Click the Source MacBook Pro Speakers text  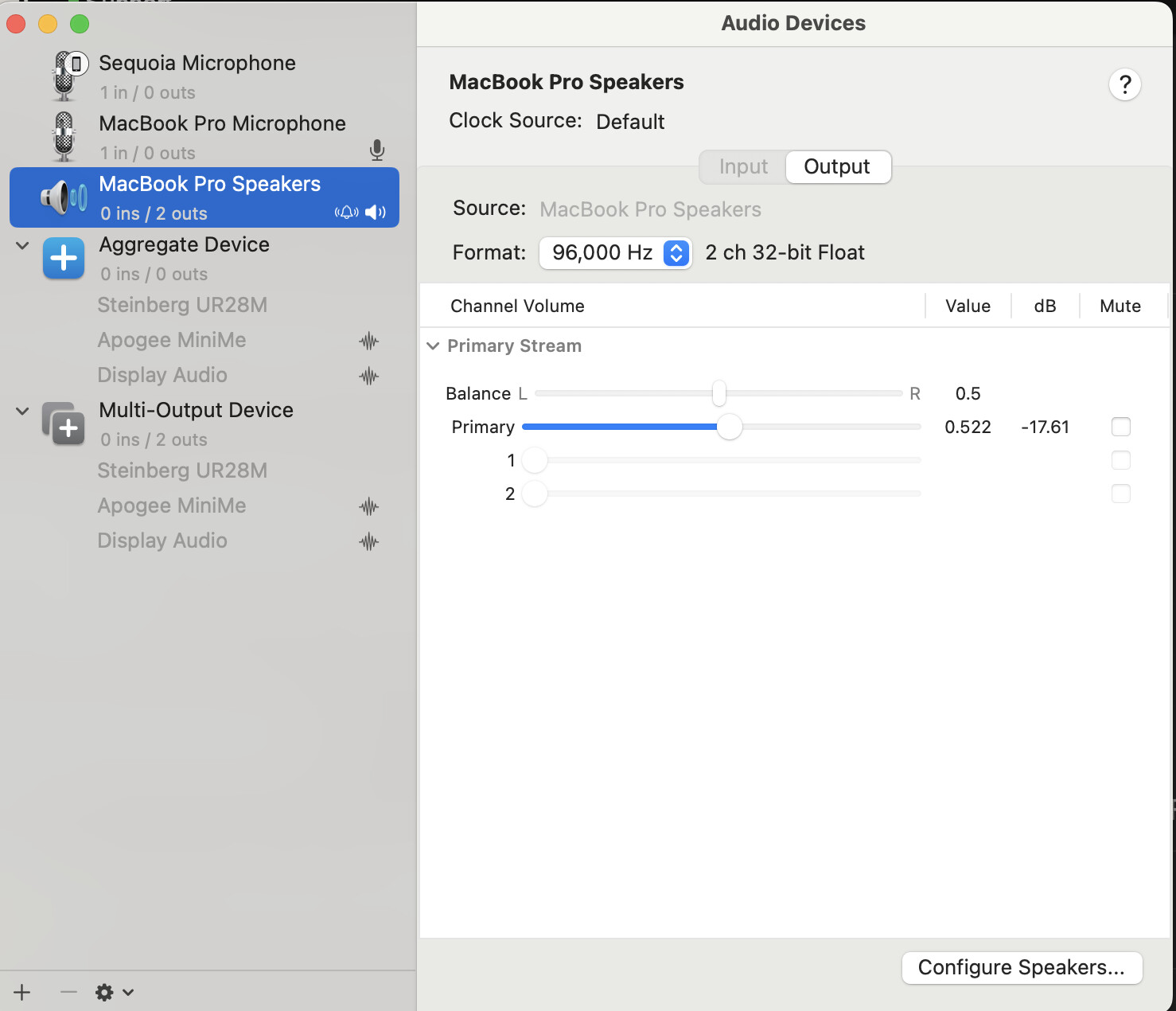[x=650, y=209]
